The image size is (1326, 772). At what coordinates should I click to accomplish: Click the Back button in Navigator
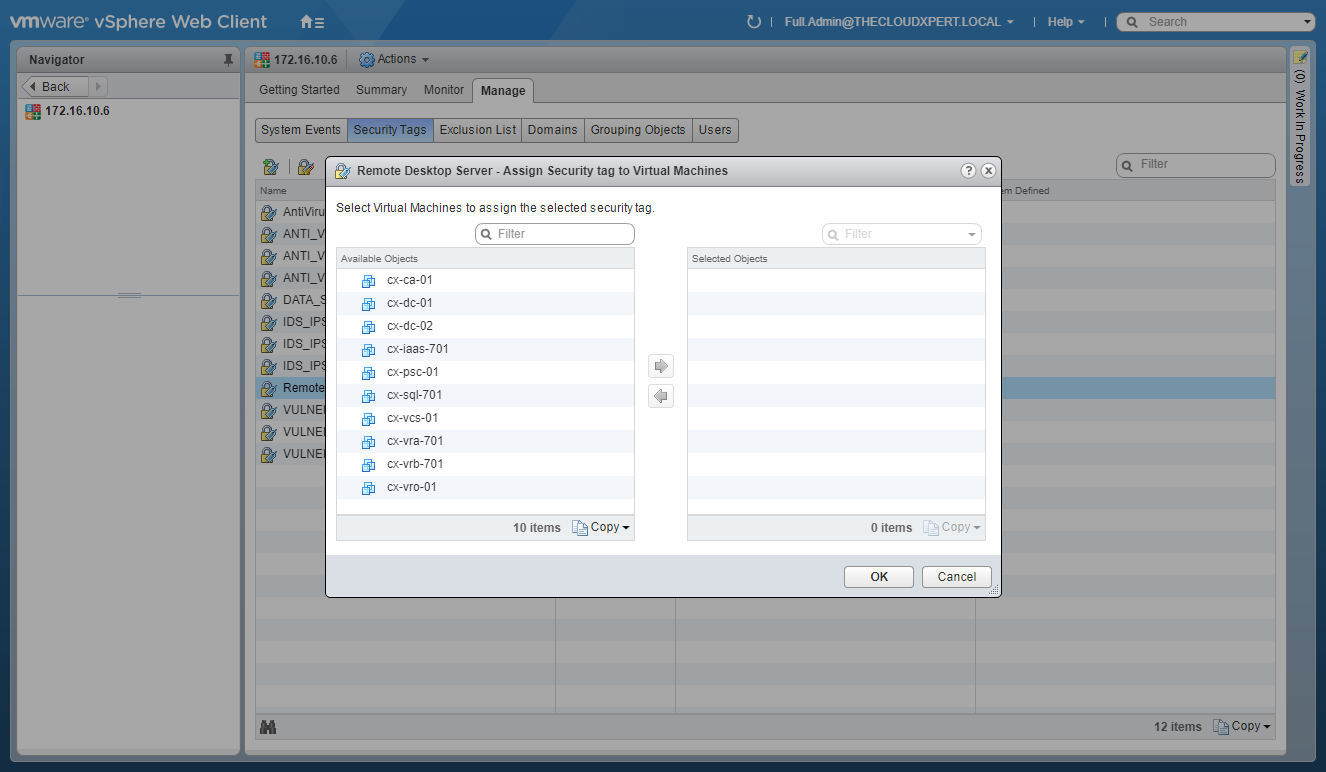click(56, 87)
